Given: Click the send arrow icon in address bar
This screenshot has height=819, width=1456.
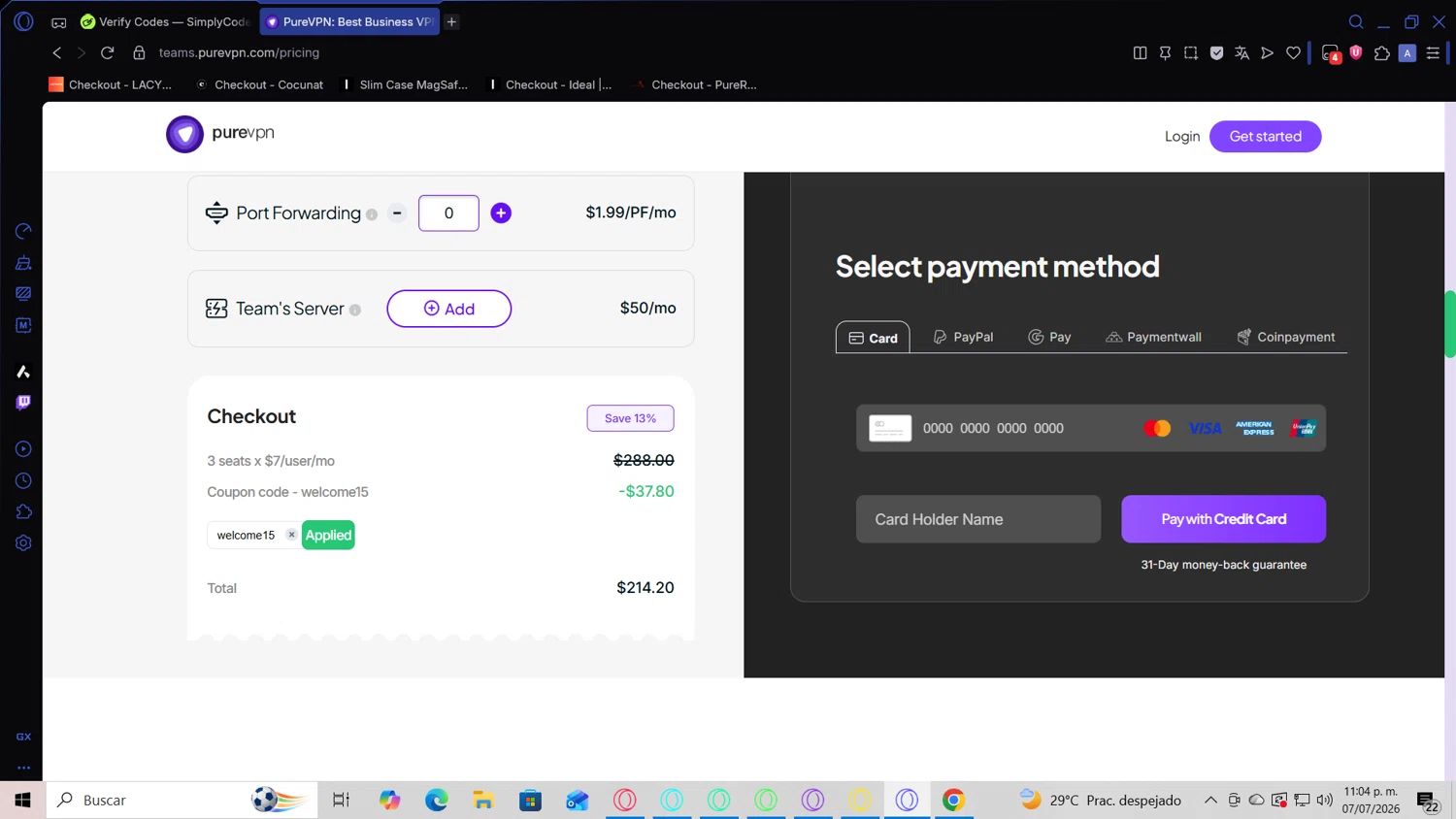Looking at the screenshot, I should click(1267, 52).
